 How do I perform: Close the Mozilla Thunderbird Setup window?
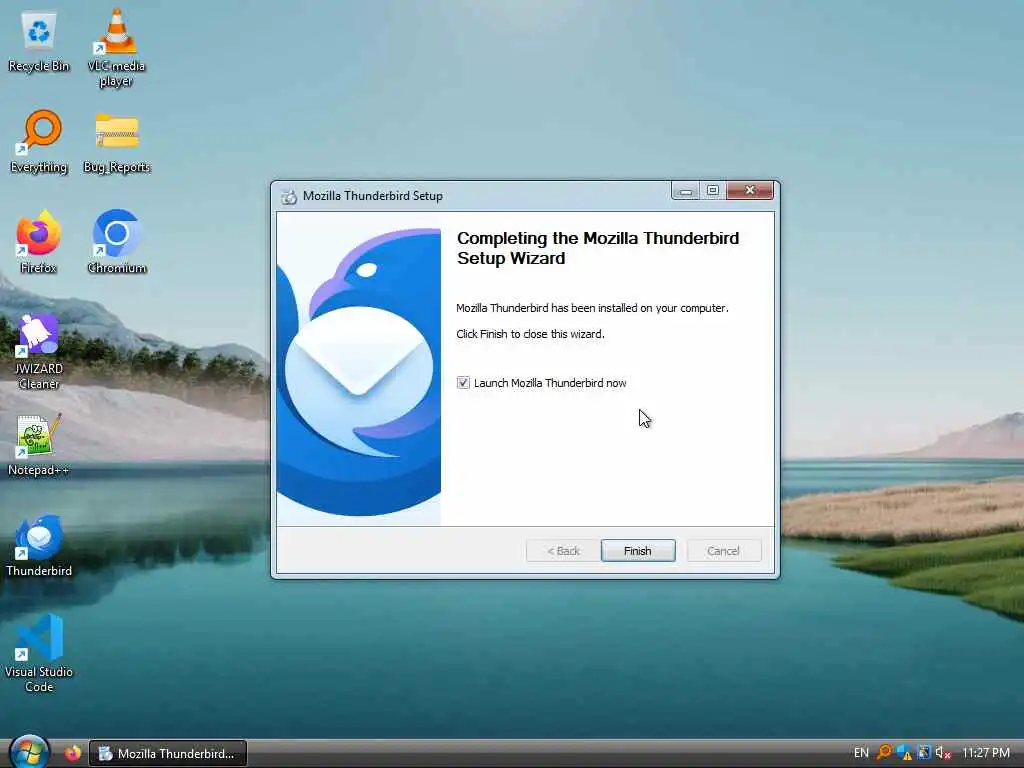click(x=750, y=191)
